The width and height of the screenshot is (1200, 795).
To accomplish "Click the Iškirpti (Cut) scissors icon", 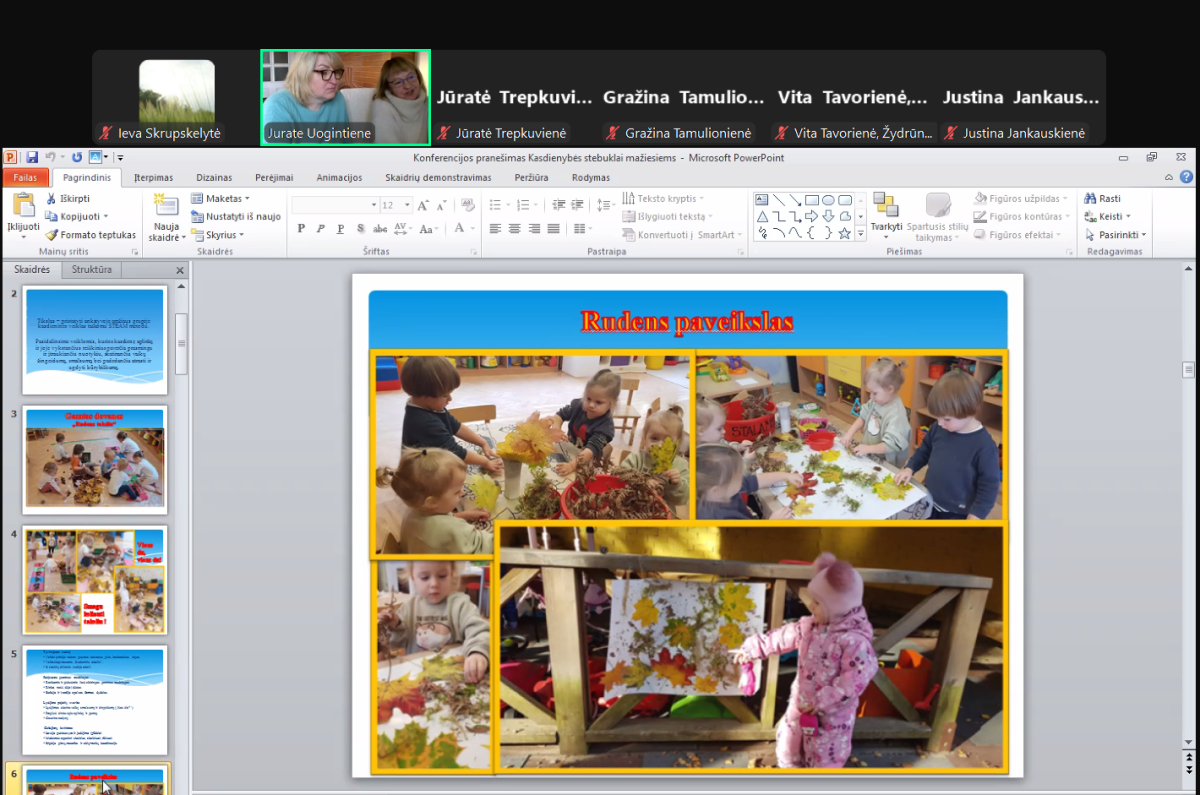I will point(52,199).
